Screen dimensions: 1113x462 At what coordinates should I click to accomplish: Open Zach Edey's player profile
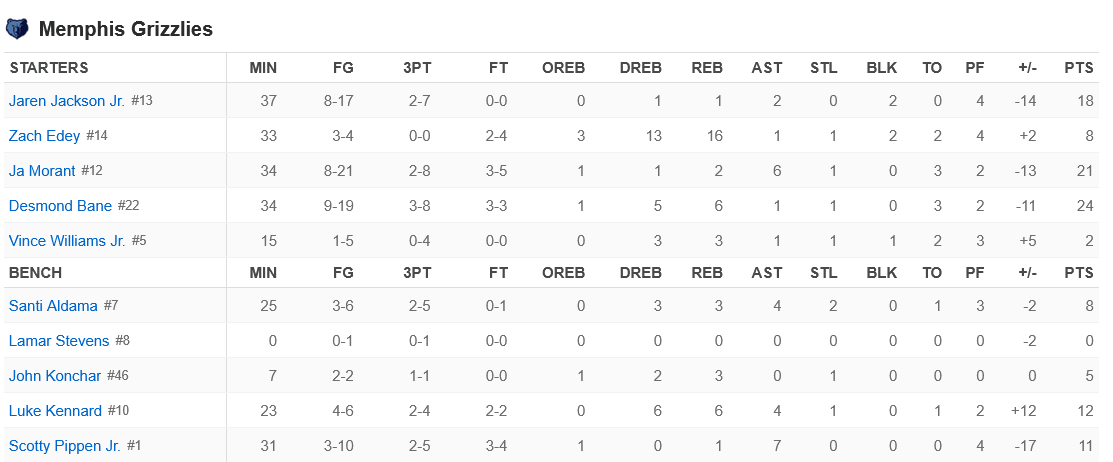44,136
